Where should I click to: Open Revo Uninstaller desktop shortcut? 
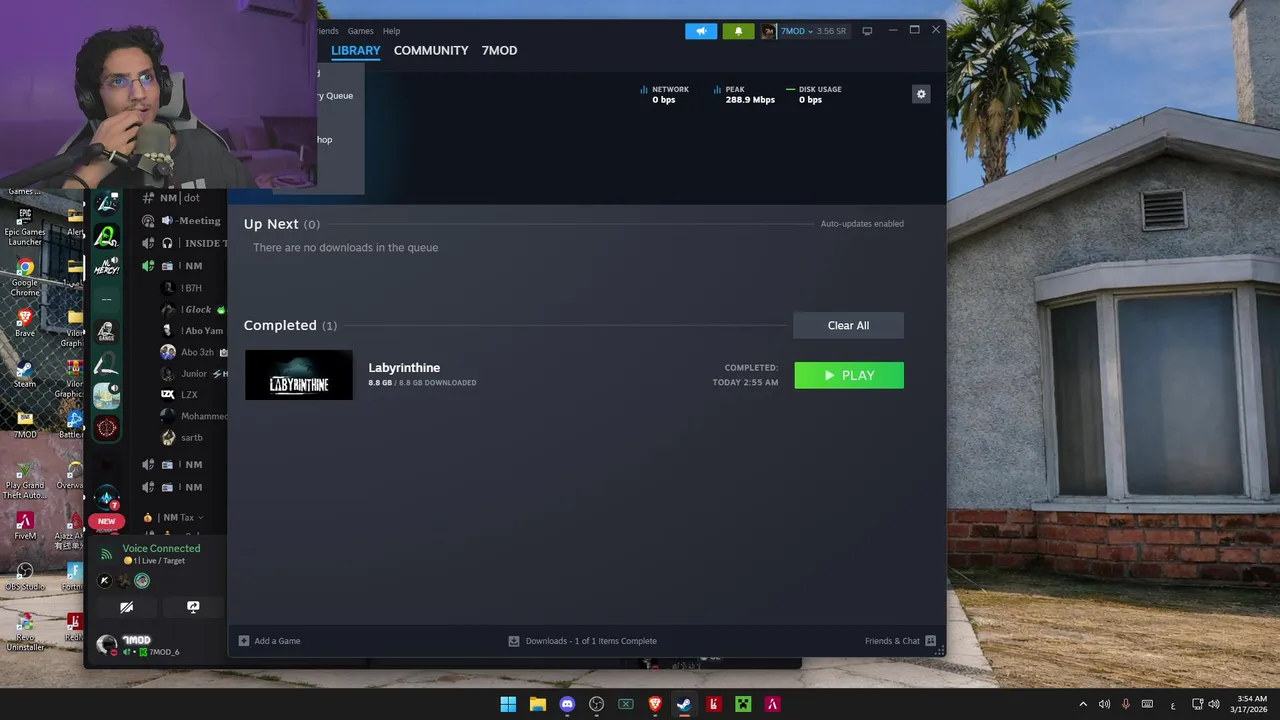pos(25,632)
